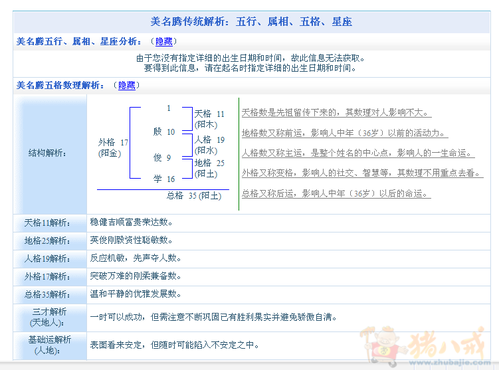Click the line 要得到此信息，请在起名时指定
499x370 pixels.
click(250, 68)
